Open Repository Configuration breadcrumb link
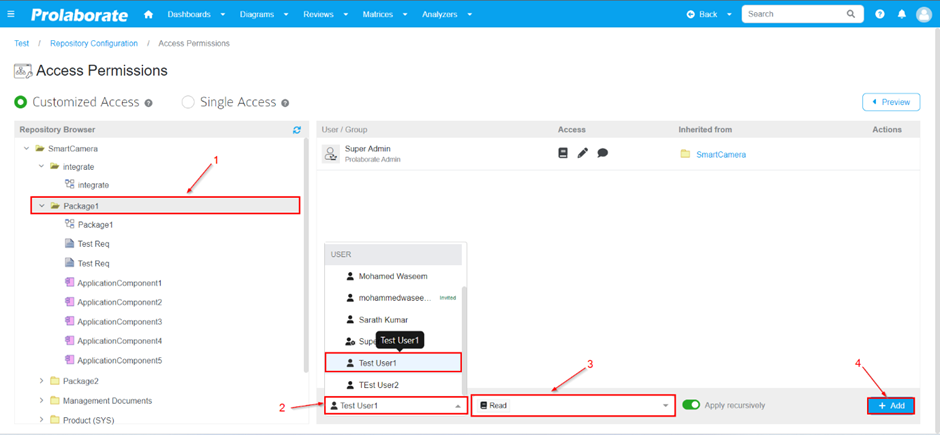The height and width of the screenshot is (435, 940). pyautogui.click(x=94, y=43)
